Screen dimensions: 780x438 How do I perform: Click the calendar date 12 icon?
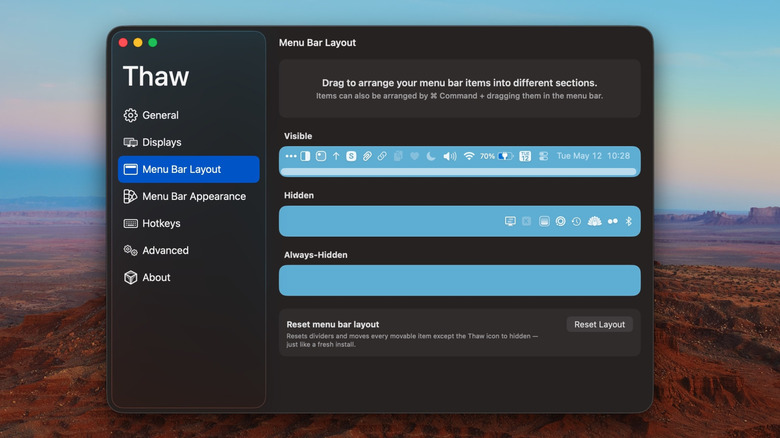[525, 156]
